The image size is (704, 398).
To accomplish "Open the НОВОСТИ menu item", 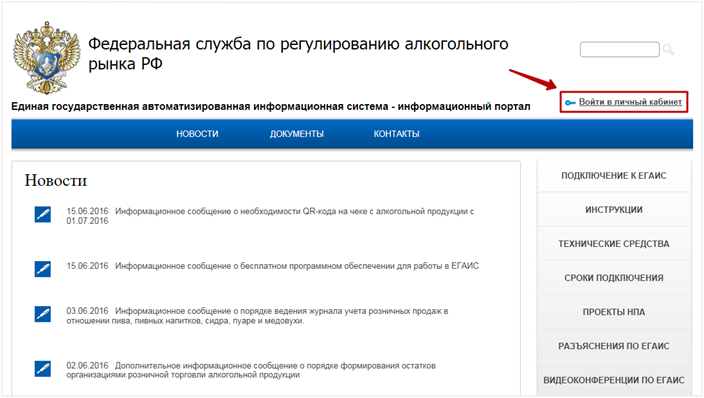I will click(x=197, y=134).
